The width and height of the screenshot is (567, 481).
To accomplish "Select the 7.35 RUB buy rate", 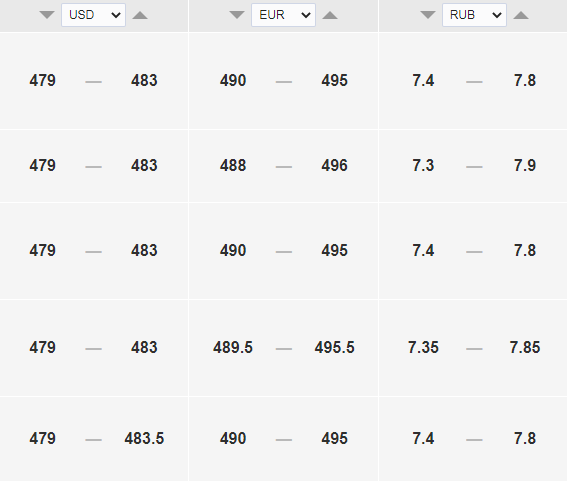I will coord(423,348).
